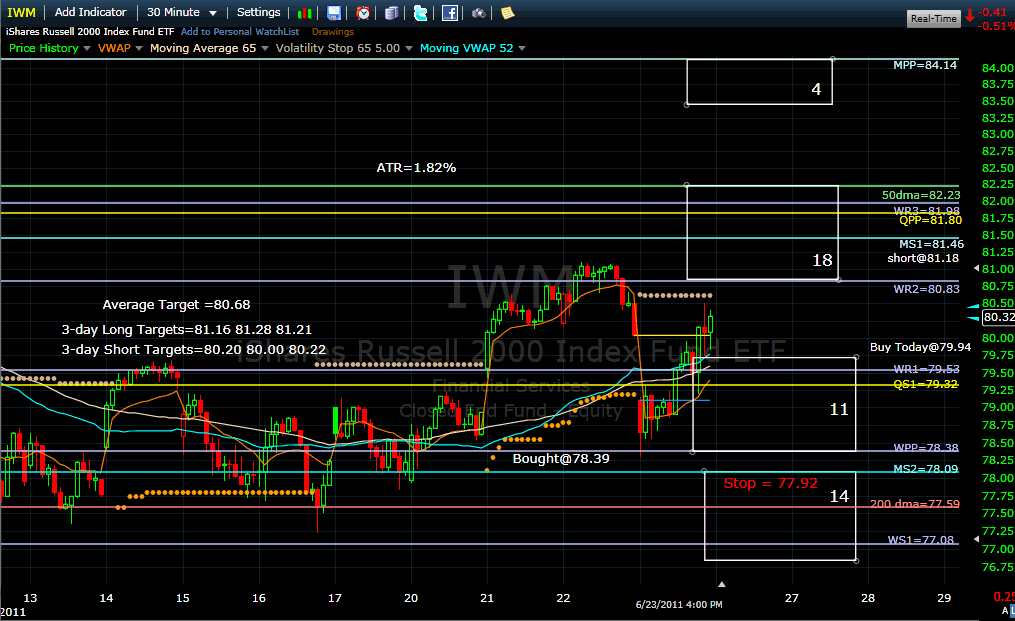Image resolution: width=1015 pixels, height=621 pixels.
Task: Open the alarm clock alert icon
Action: coord(363,13)
